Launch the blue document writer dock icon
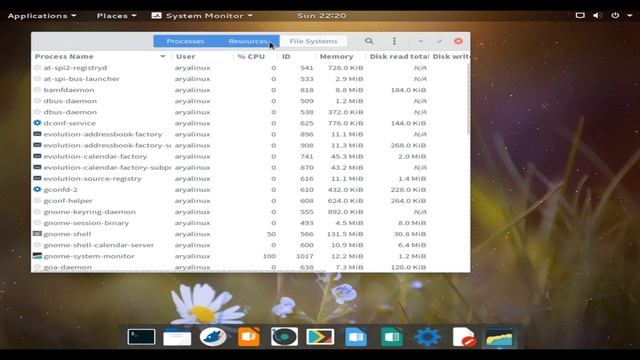Image resolution: width=640 pixels, height=360 pixels. (356, 337)
